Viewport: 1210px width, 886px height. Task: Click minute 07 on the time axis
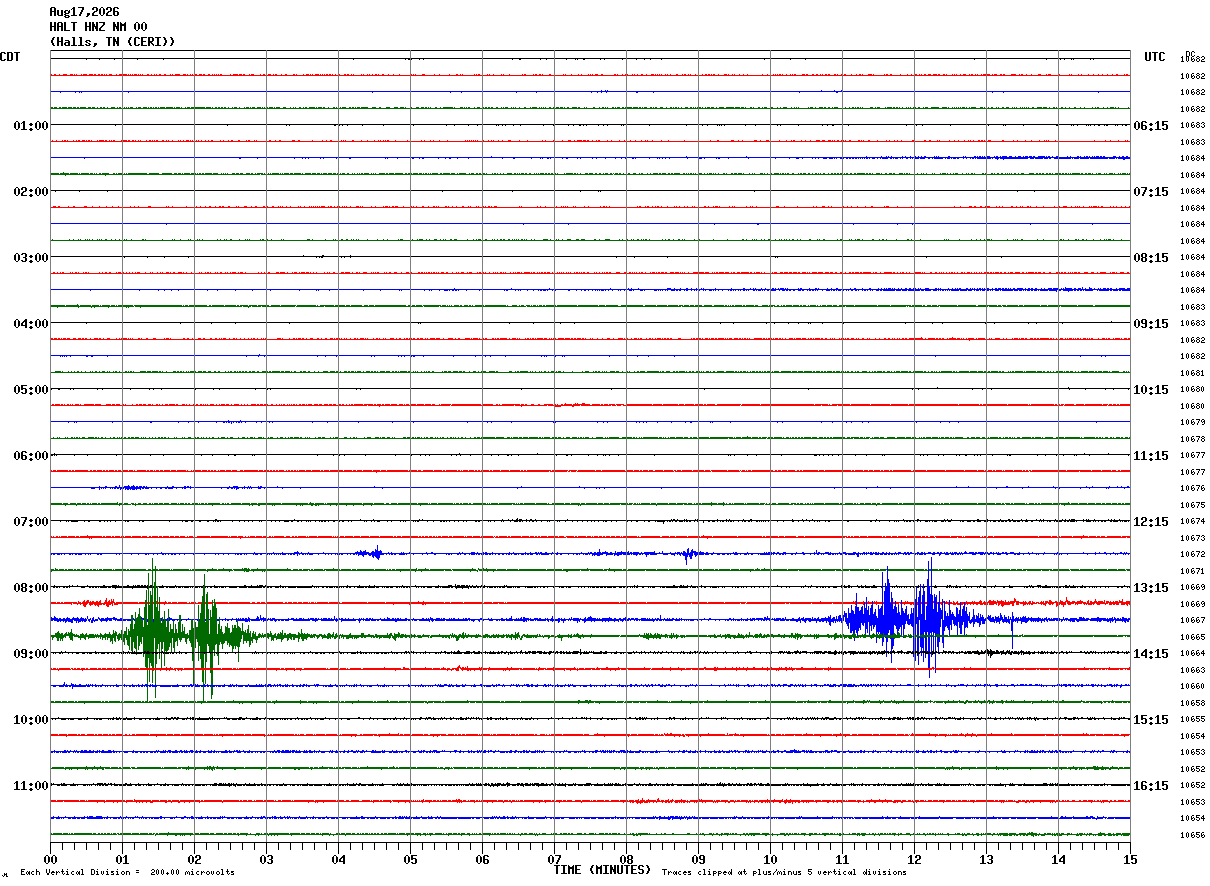tap(554, 859)
